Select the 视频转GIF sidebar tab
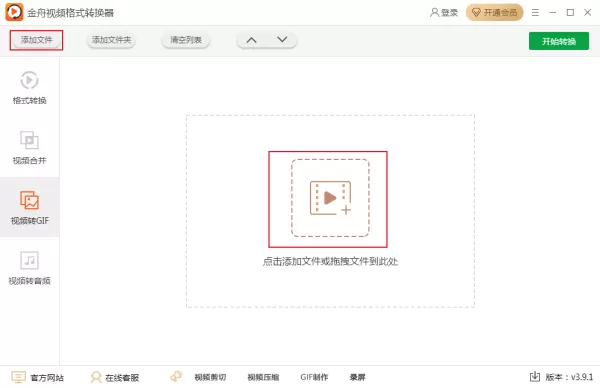The height and width of the screenshot is (388, 600). [29, 207]
